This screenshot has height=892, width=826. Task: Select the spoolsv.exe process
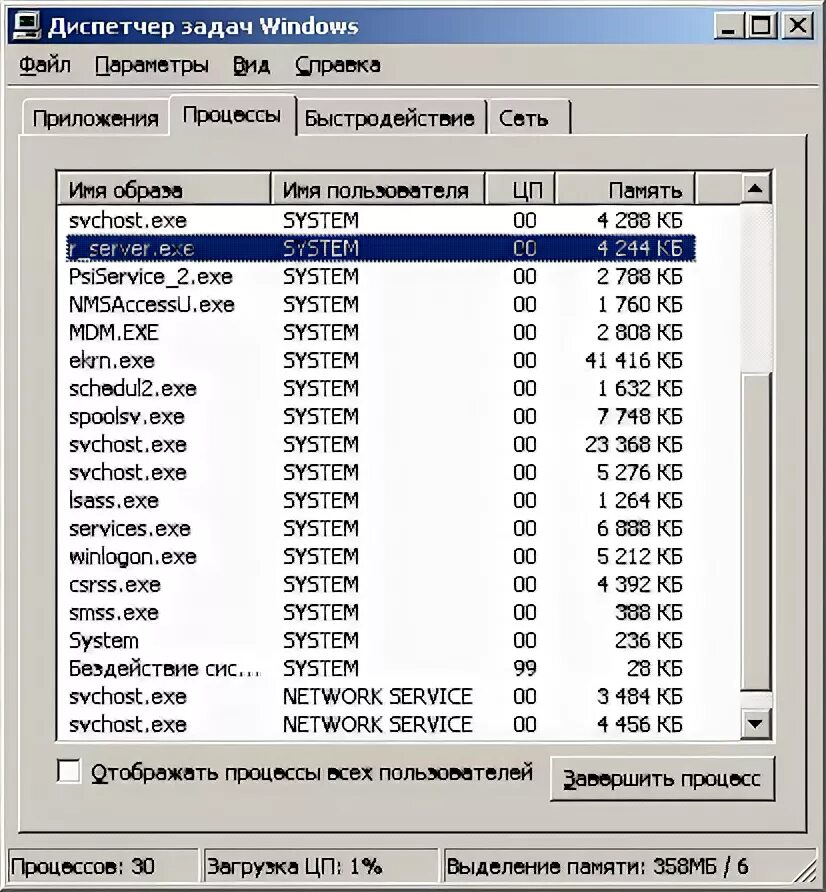point(375,416)
